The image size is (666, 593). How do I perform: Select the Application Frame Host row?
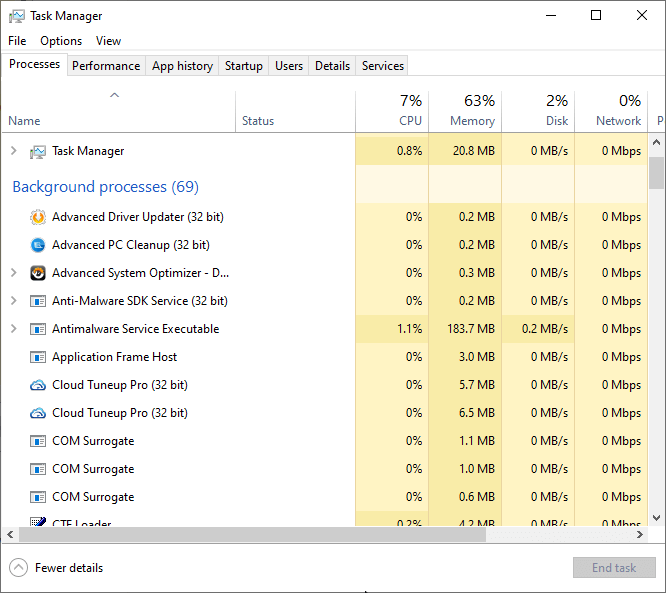[325, 357]
